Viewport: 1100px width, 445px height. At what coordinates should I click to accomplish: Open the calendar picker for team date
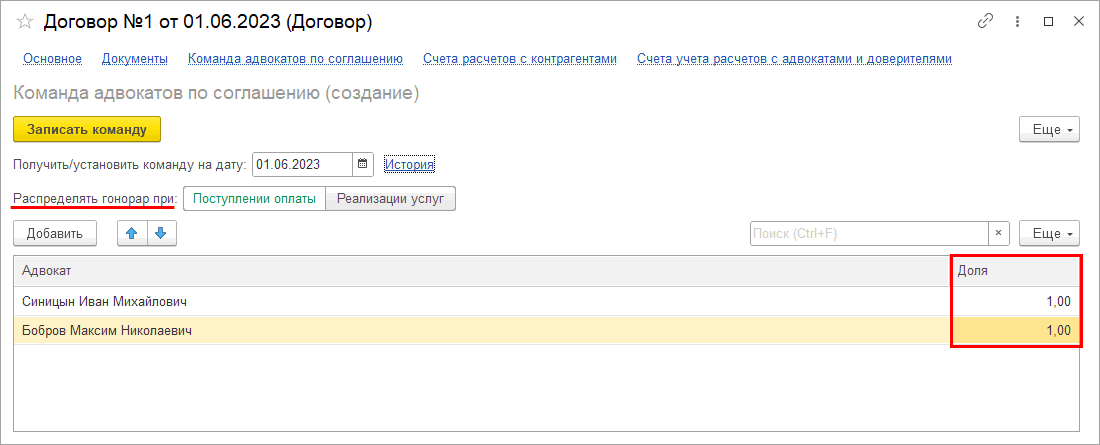tap(364, 164)
